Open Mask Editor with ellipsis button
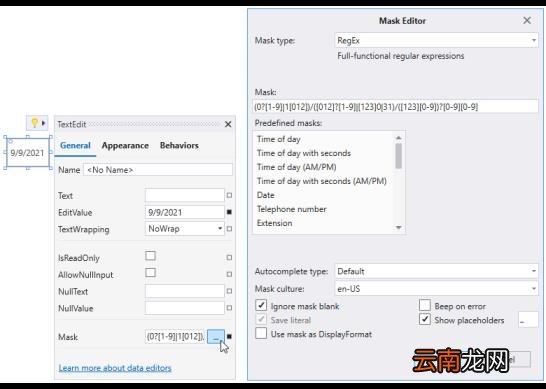The height and width of the screenshot is (389, 546). point(216,337)
